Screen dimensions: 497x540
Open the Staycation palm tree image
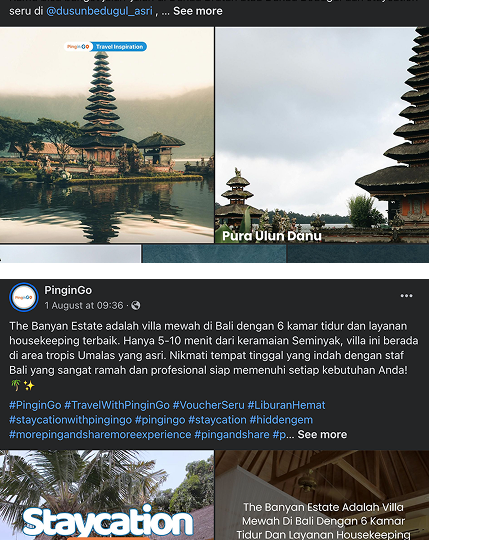[x=107, y=495]
